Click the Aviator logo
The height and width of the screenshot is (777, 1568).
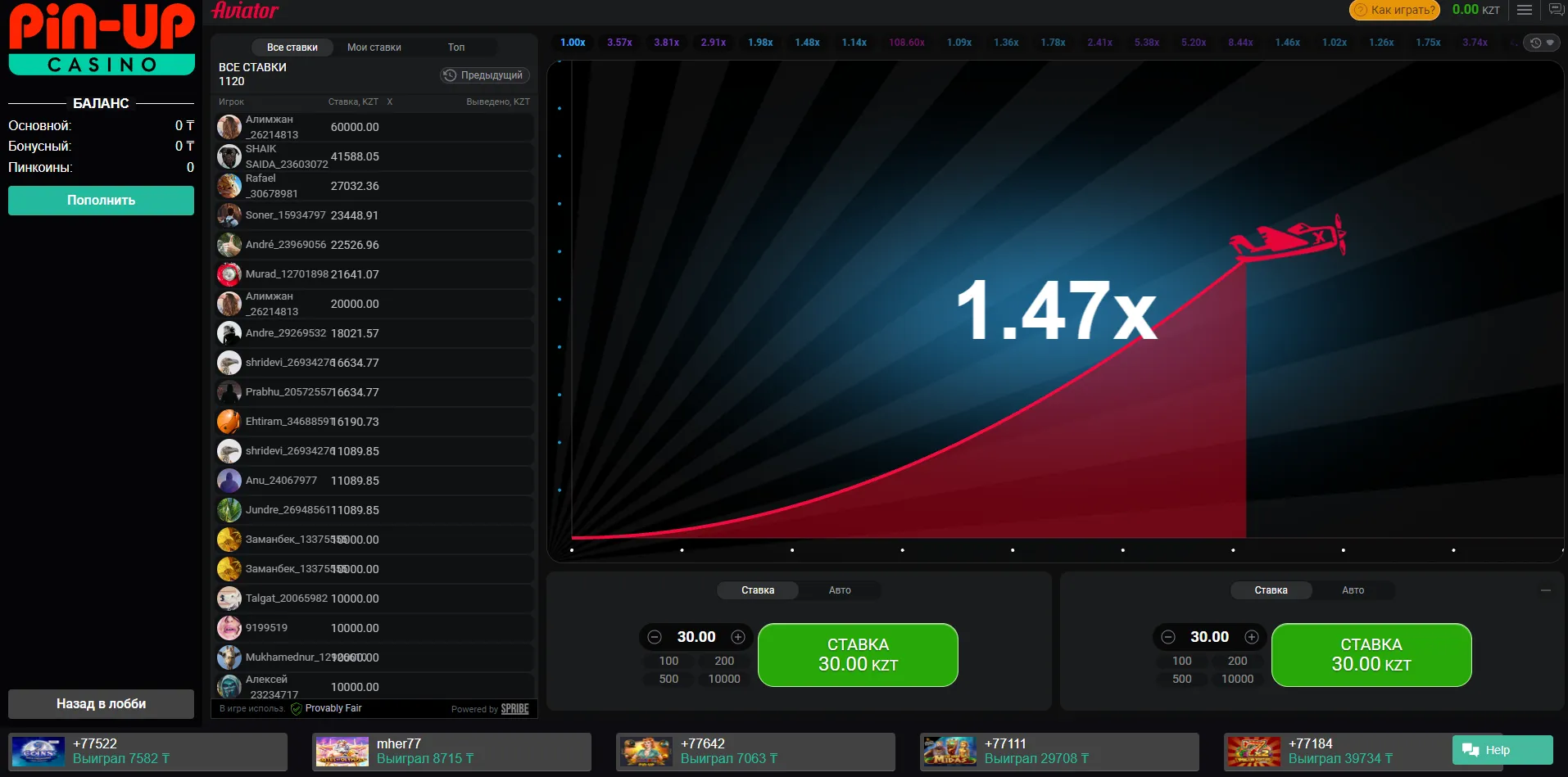coord(245,11)
